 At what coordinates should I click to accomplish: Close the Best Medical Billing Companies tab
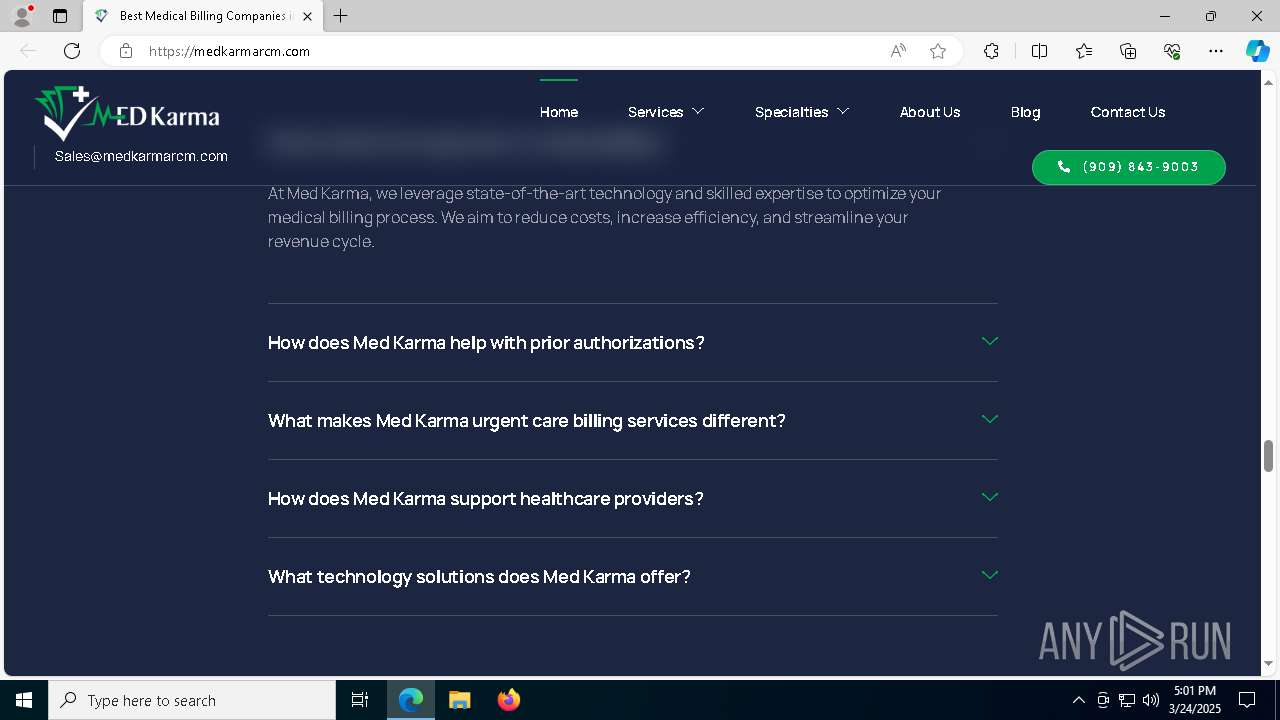click(308, 16)
